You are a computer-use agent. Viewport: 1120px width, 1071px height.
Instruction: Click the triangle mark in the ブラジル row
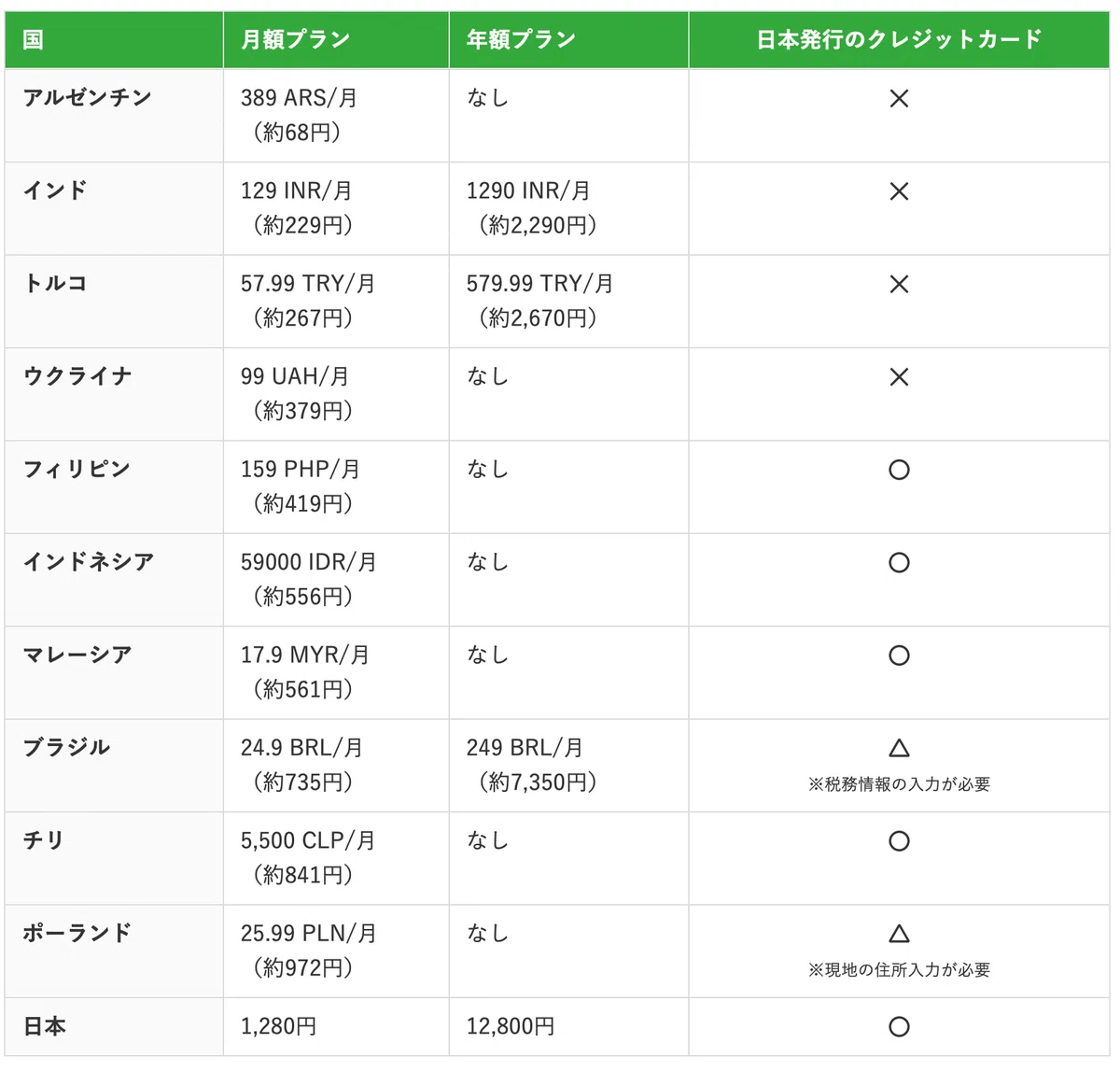[x=899, y=748]
